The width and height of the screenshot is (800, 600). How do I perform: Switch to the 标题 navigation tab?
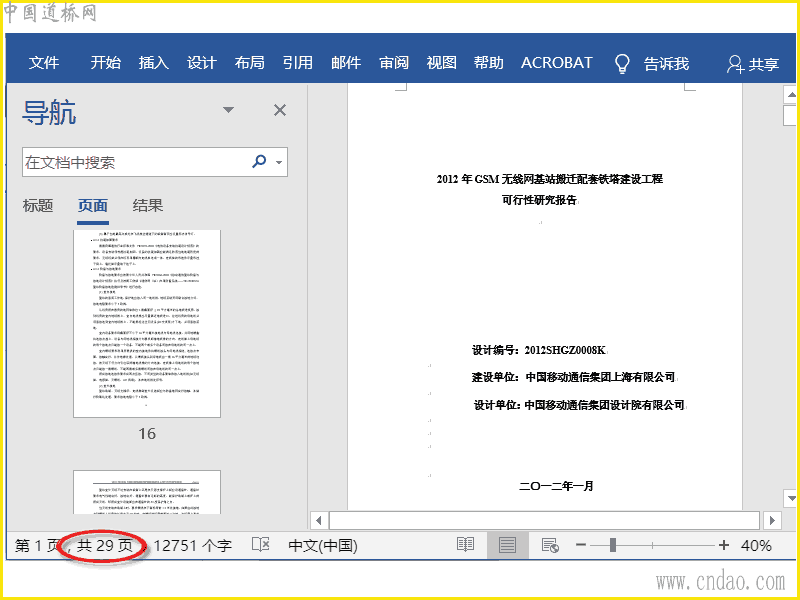[x=38, y=206]
